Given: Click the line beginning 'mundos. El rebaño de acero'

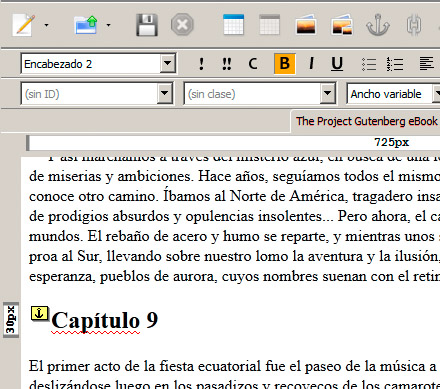Looking at the screenshot, I should pos(234,236).
